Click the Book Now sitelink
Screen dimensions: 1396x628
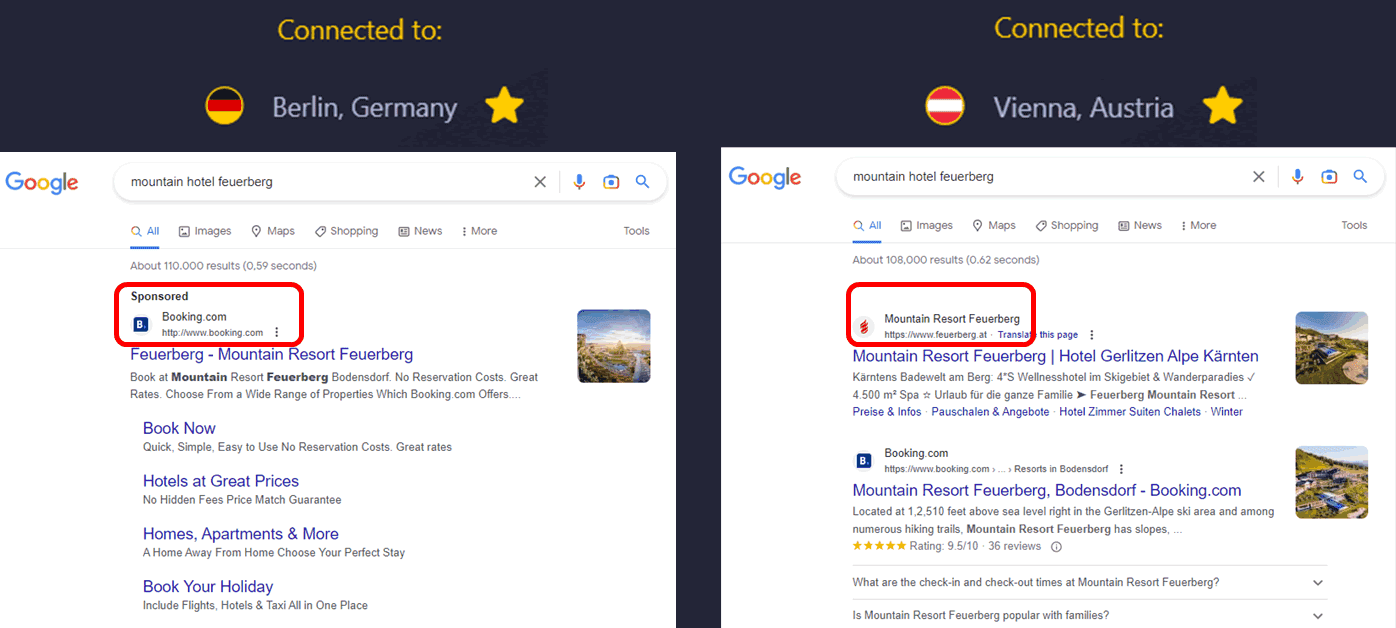coord(179,428)
